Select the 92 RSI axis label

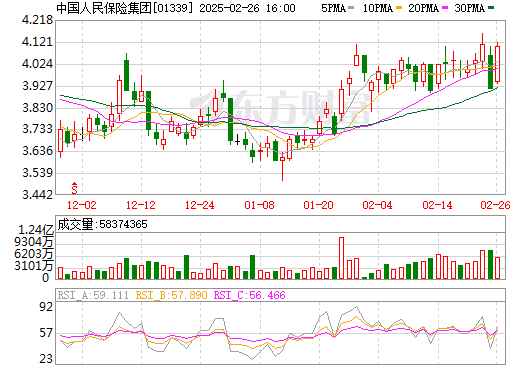click(x=46, y=307)
